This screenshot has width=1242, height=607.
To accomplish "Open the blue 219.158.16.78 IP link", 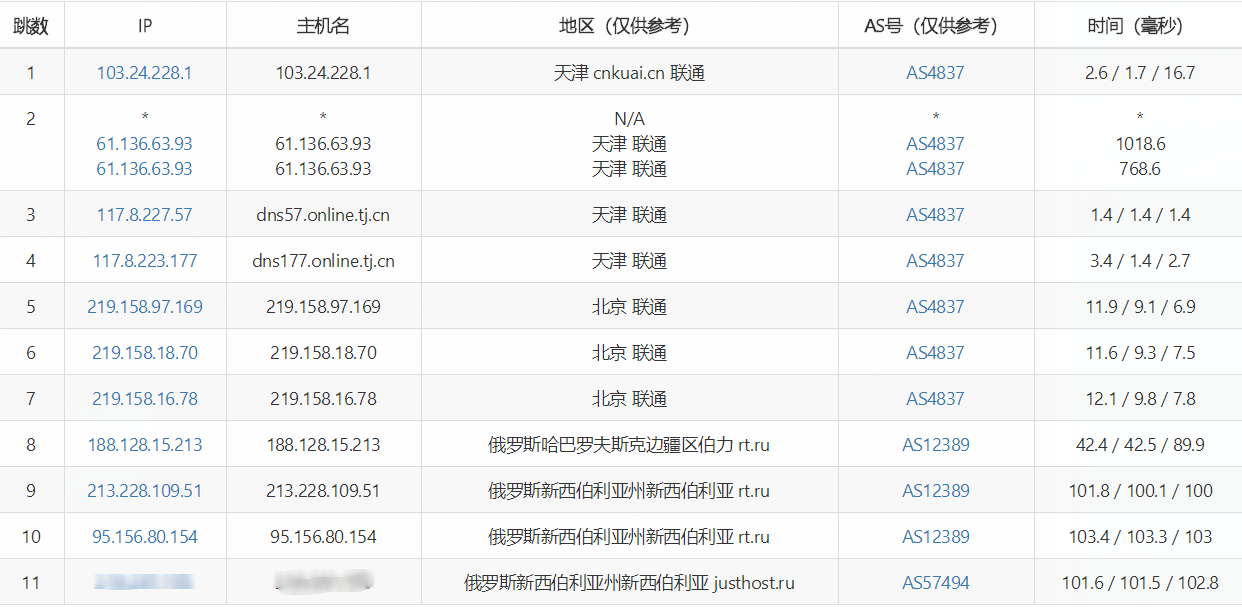I will pyautogui.click(x=144, y=399).
